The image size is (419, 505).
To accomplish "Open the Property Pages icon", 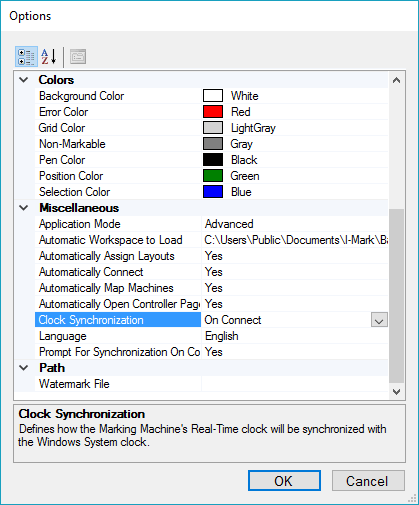I will click(x=78, y=56).
